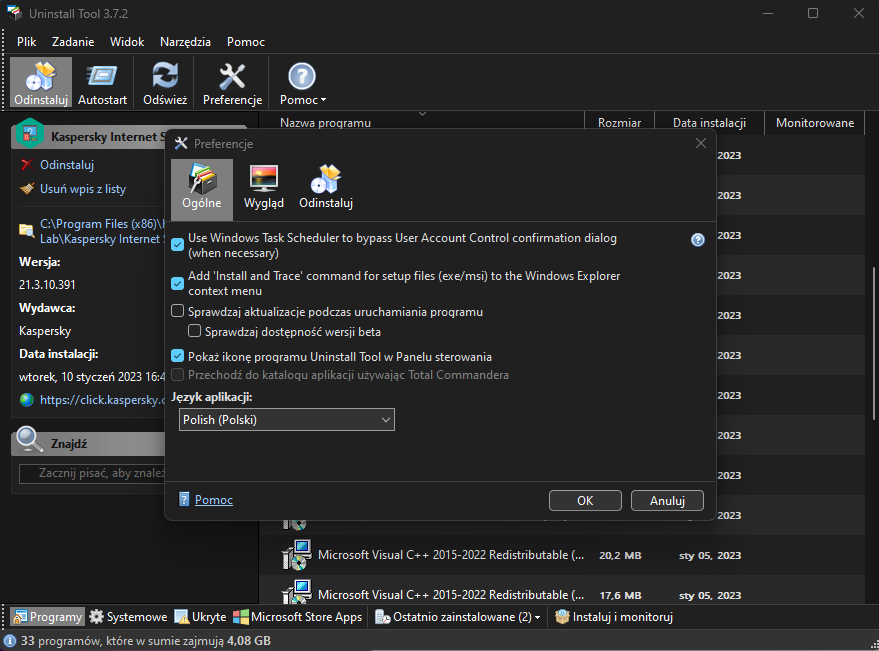This screenshot has height=651, width=879.
Task: Click the magnifier icon in Znajdź panel
Action: point(30,440)
